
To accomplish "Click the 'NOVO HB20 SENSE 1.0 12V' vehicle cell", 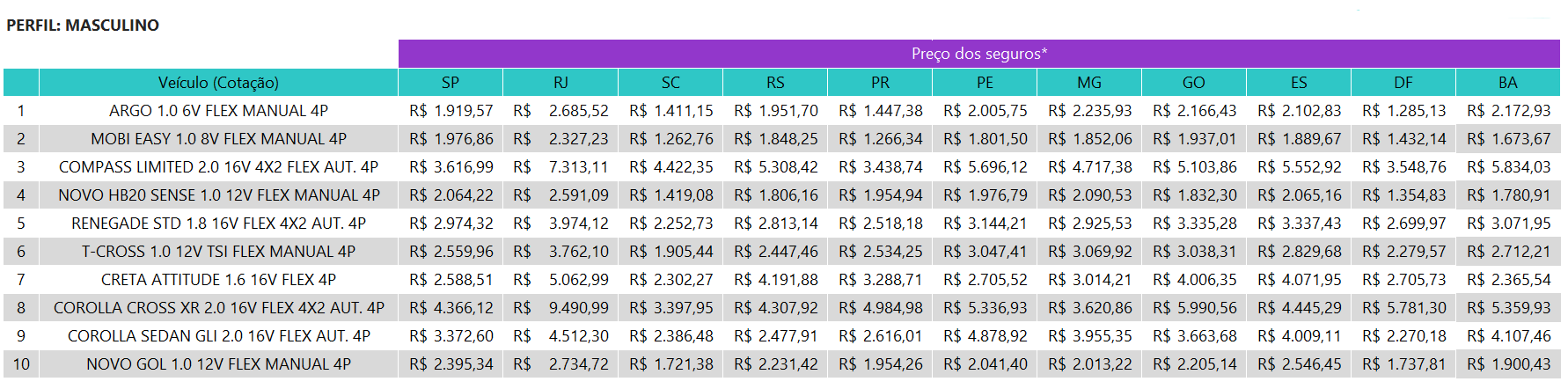I will pyautogui.click(x=218, y=195).
